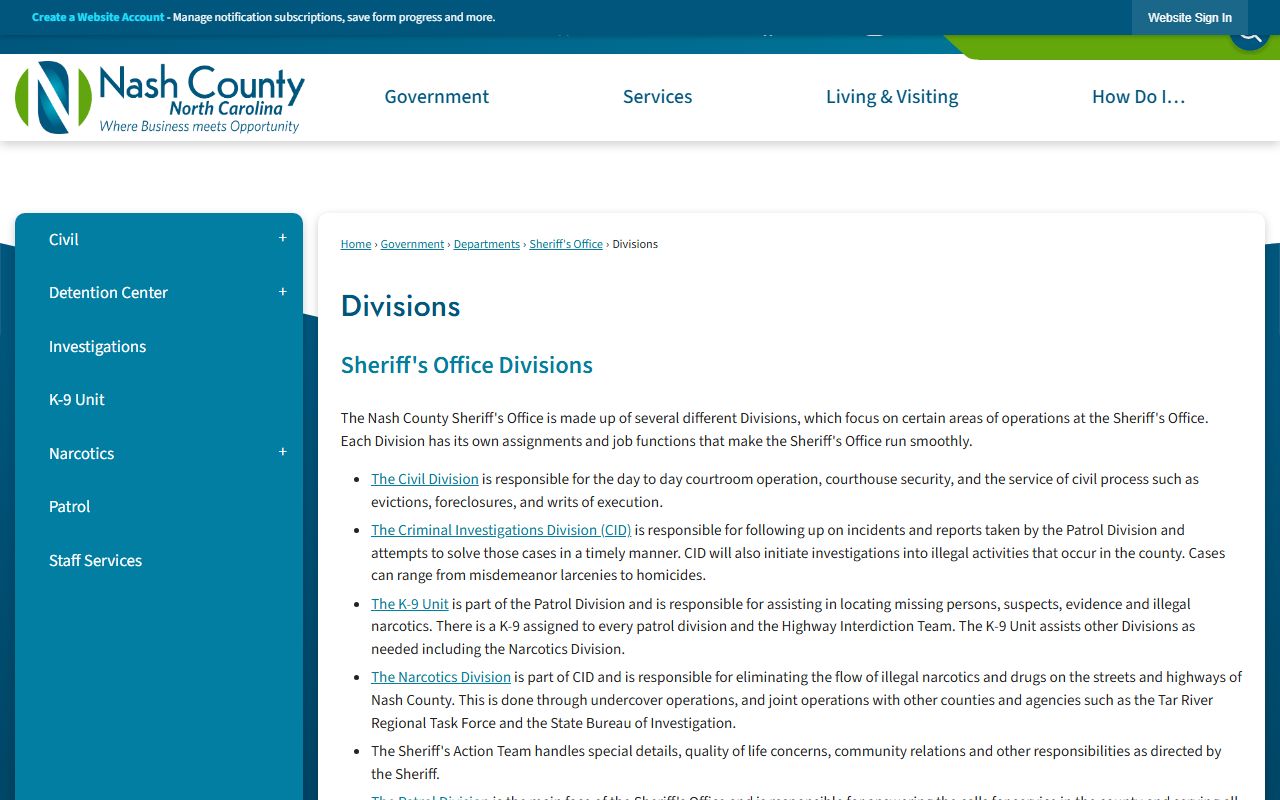Image resolution: width=1280 pixels, height=800 pixels.
Task: Follow the Departments breadcrumb link
Action: 487,244
